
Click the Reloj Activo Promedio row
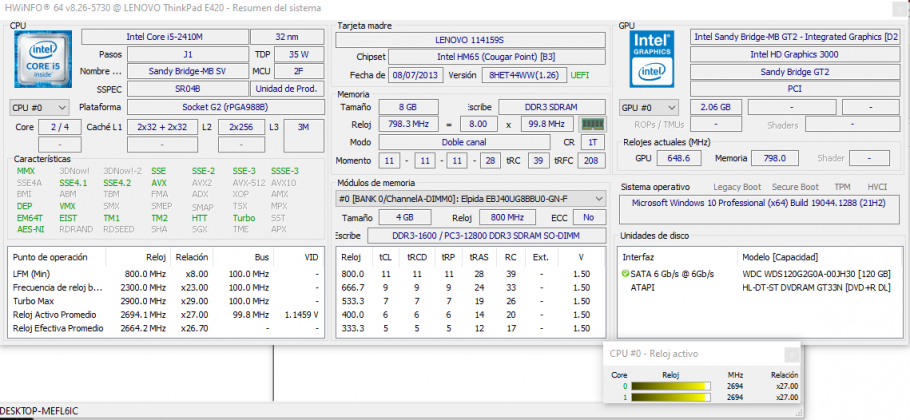click(x=165, y=314)
